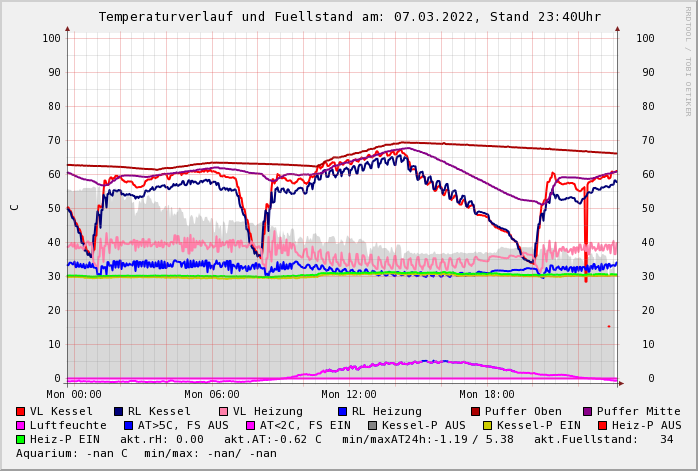Click the green Heiz-P EIN swatch
This screenshot has height=471, width=698.
click(21, 440)
